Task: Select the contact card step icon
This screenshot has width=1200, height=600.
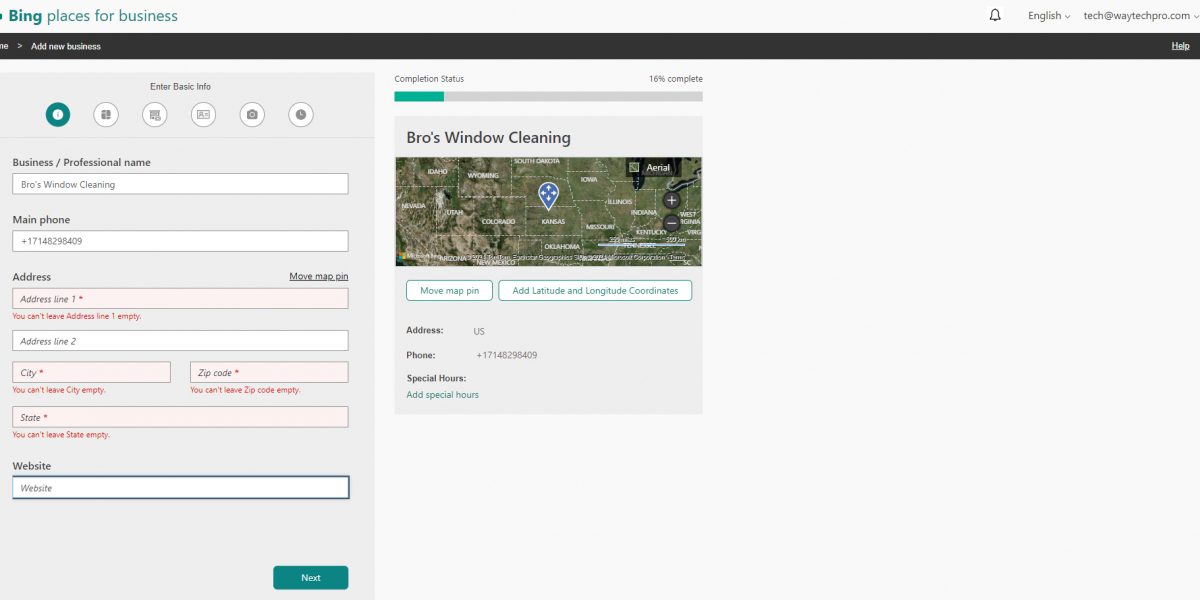Action: [x=203, y=115]
